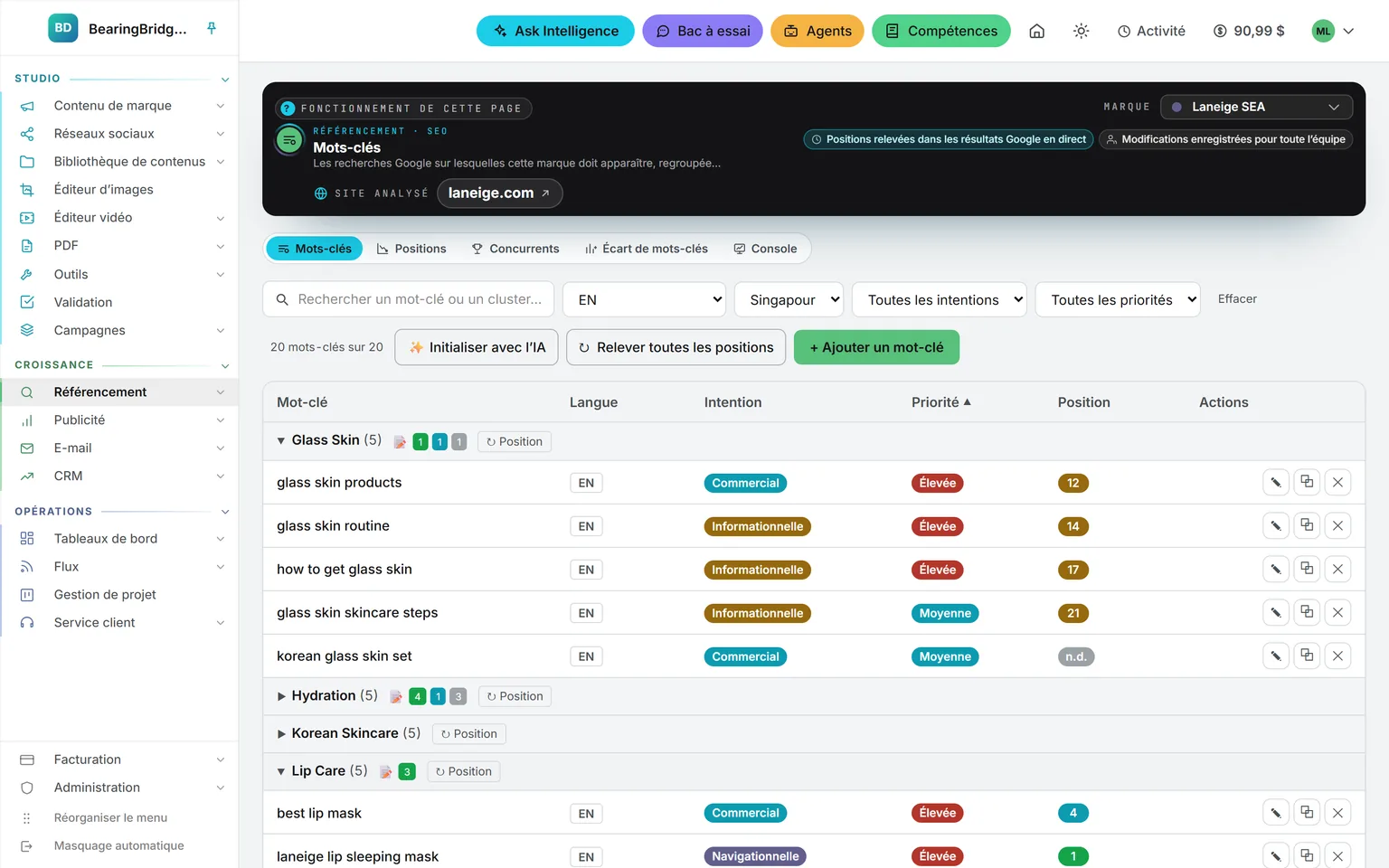Edit the glass skin products keyword
Screen dimensions: 1389x868
pos(1276,482)
